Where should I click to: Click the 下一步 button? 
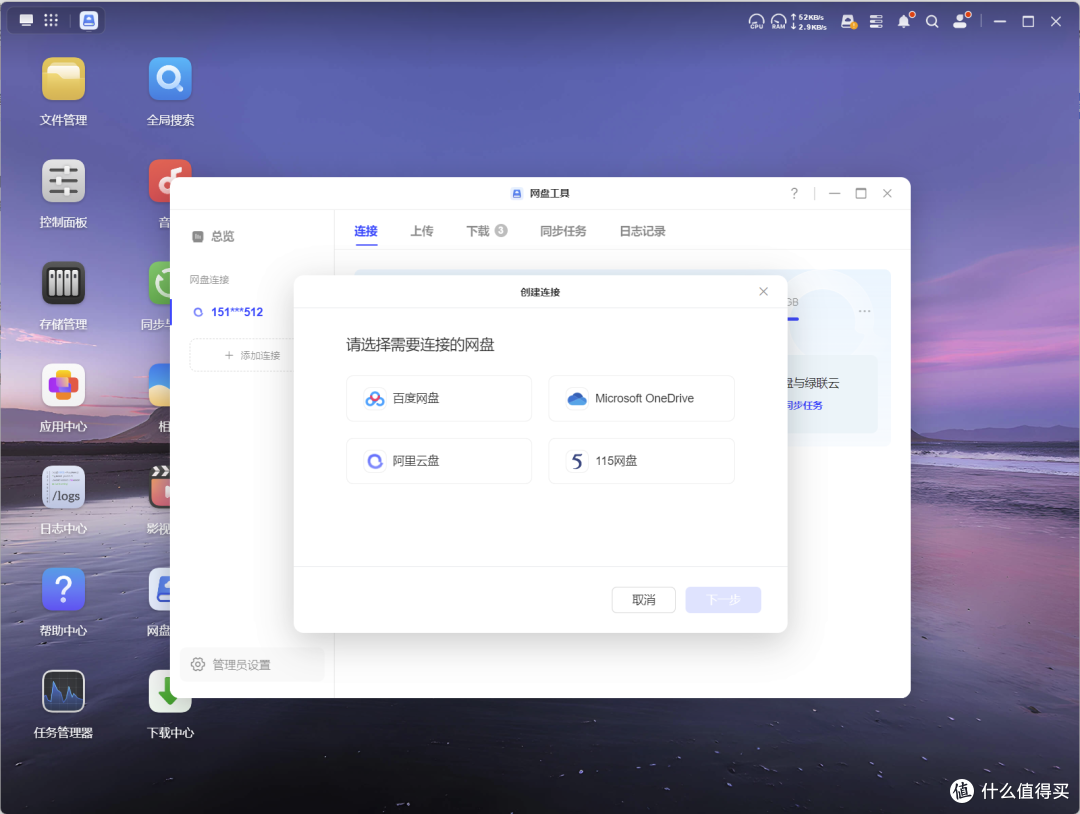pyautogui.click(x=723, y=600)
